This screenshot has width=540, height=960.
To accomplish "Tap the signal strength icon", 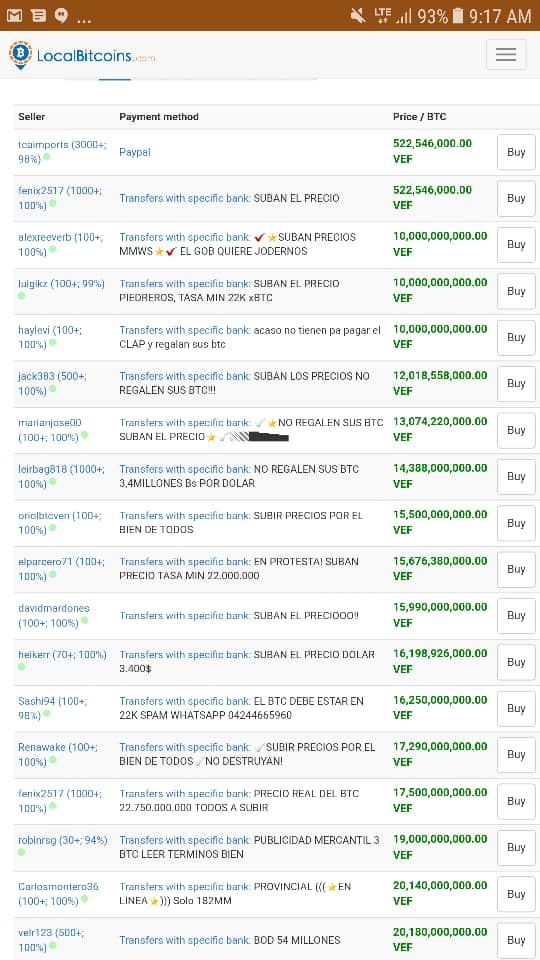I will click(x=403, y=17).
